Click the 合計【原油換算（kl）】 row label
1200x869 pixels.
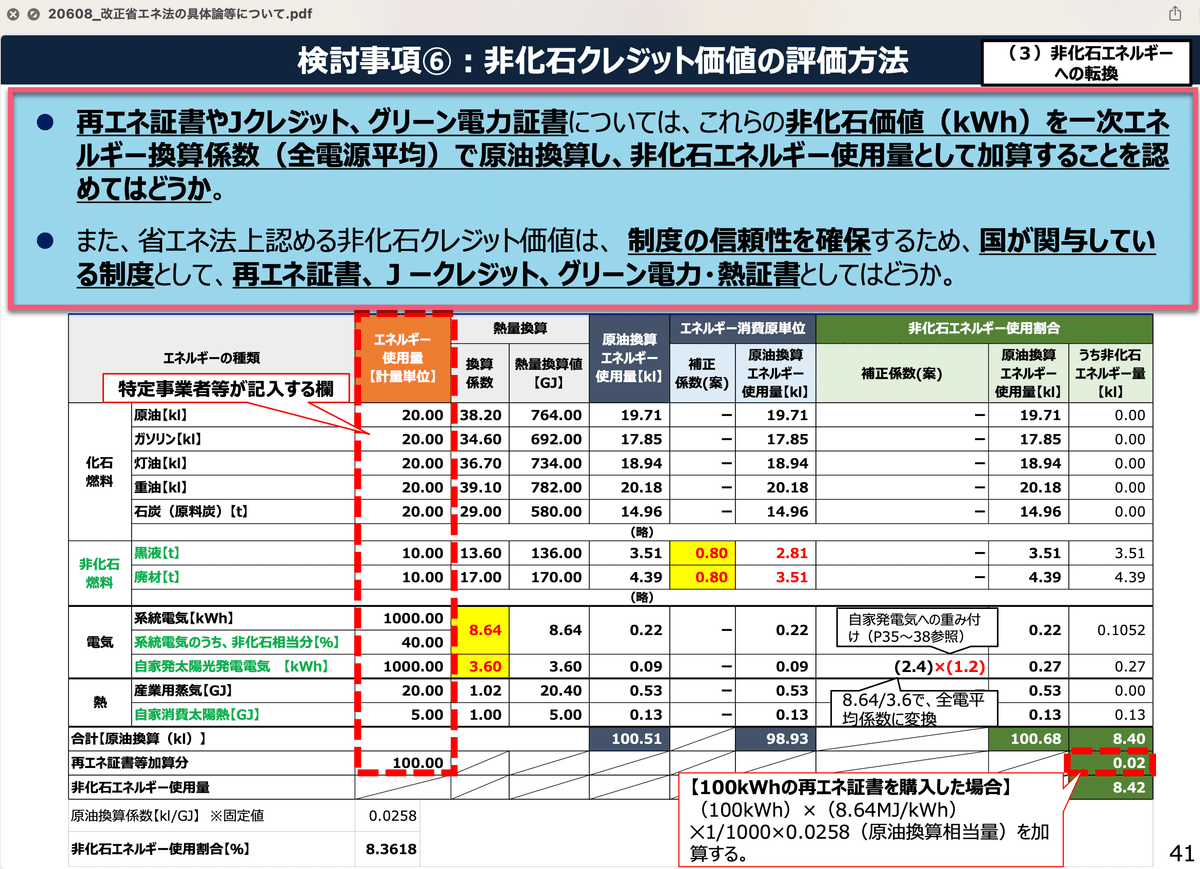pos(138,738)
